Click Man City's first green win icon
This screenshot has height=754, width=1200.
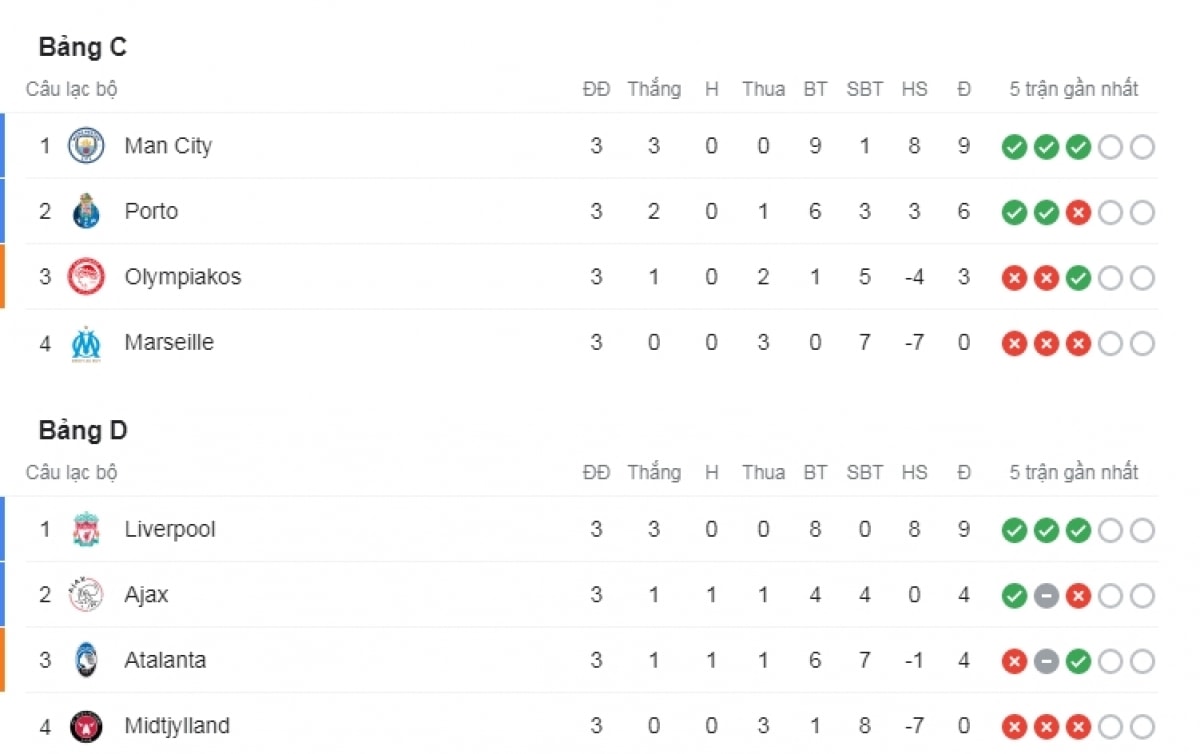(1014, 148)
